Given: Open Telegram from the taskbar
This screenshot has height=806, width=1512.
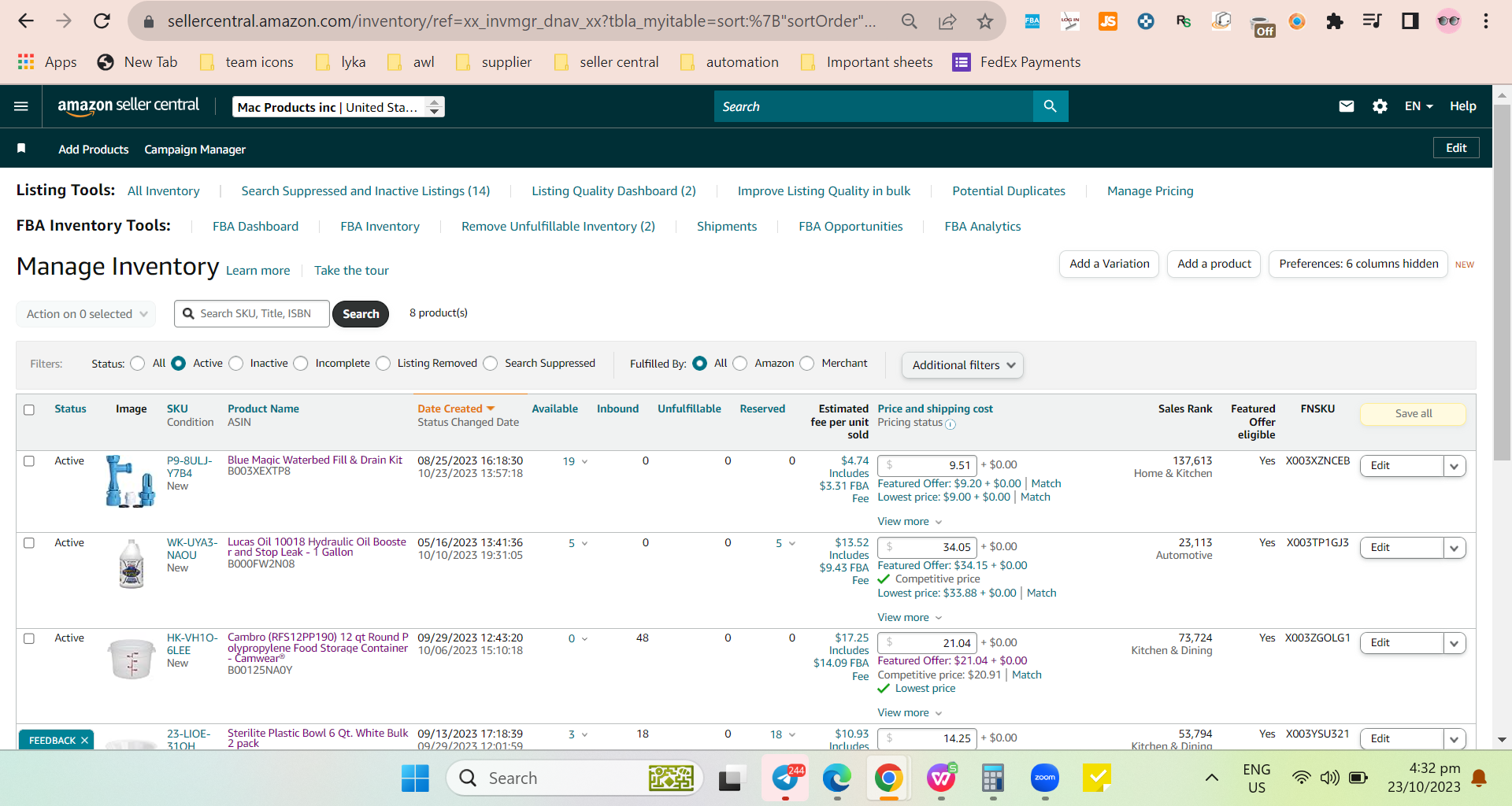Looking at the screenshot, I should (785, 778).
